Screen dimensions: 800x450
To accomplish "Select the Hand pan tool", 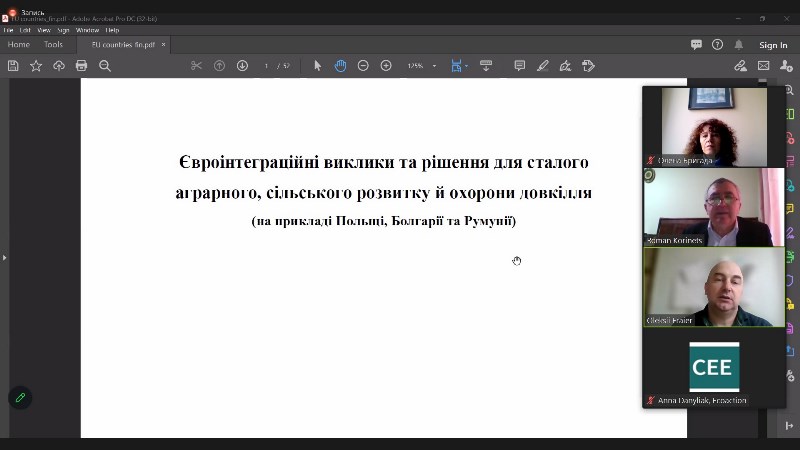I will click(x=340, y=66).
